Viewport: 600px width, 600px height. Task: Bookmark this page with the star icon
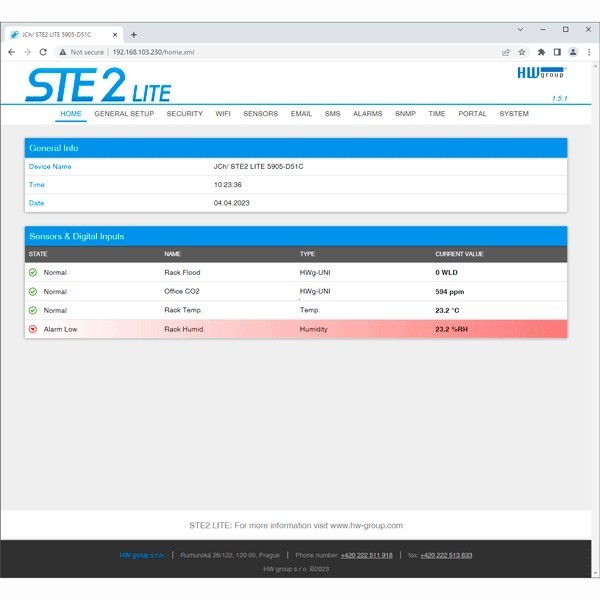[x=522, y=52]
